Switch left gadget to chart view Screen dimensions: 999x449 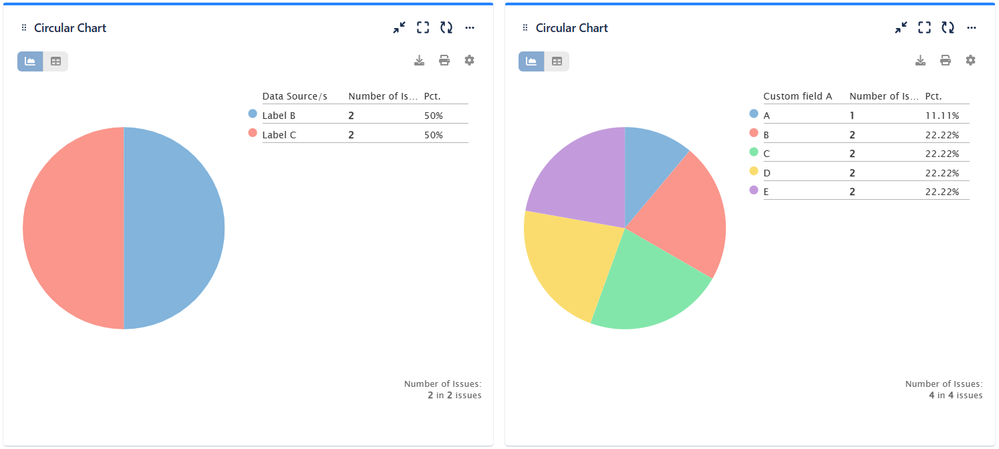[x=30, y=61]
